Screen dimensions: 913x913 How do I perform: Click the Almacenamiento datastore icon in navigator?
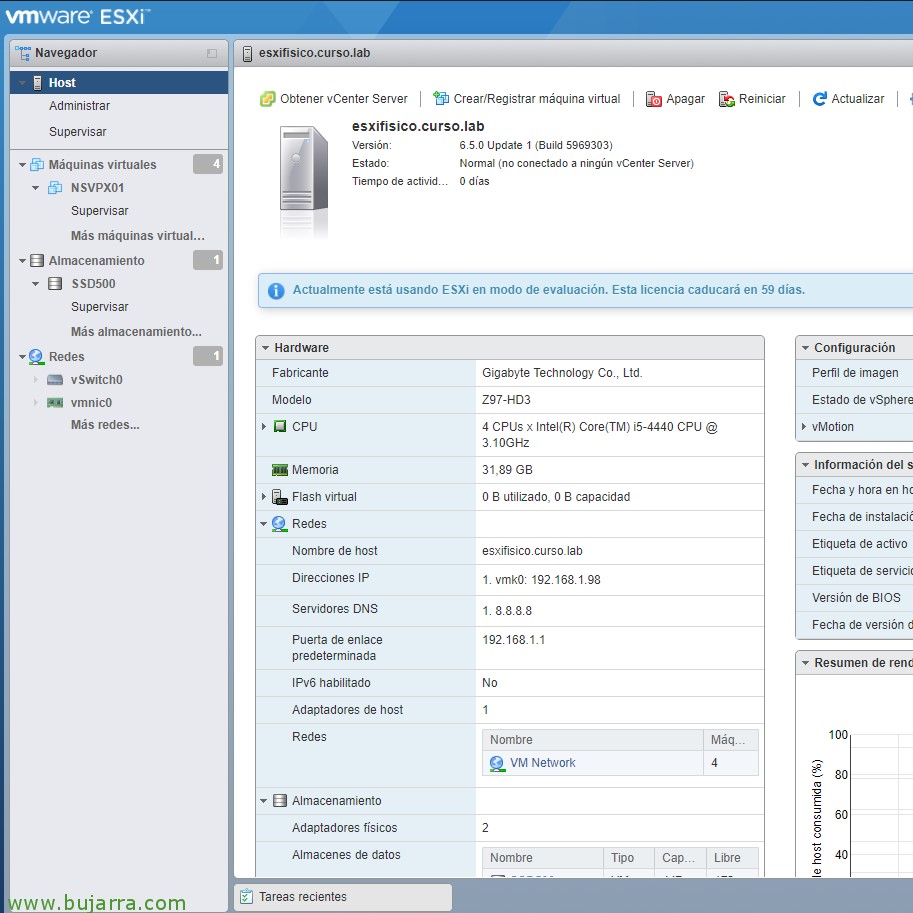[37, 260]
